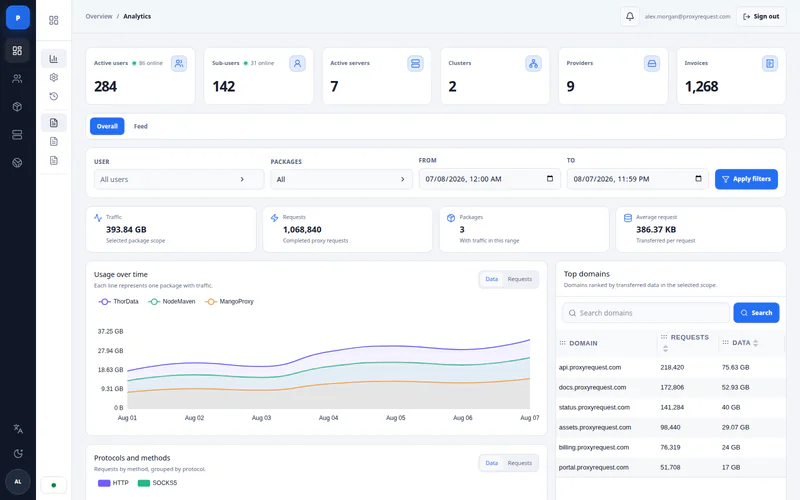Click the Clusters card icon
800x500 pixels.
(533, 64)
